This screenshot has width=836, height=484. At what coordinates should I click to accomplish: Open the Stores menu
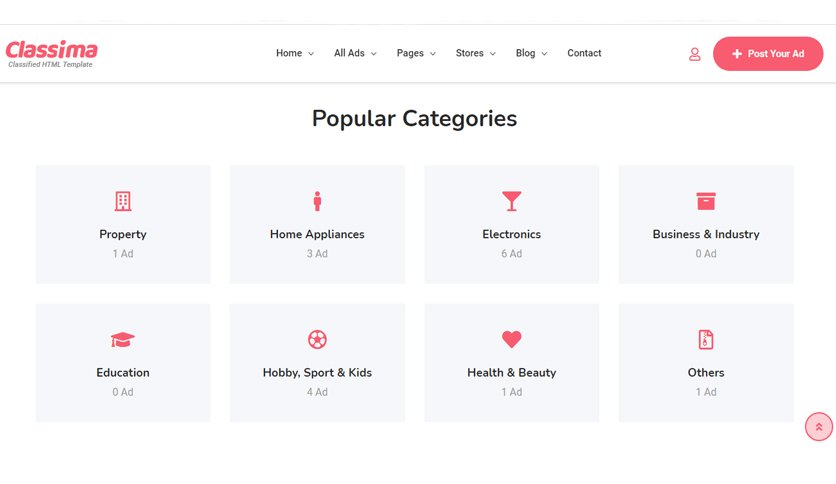(476, 53)
